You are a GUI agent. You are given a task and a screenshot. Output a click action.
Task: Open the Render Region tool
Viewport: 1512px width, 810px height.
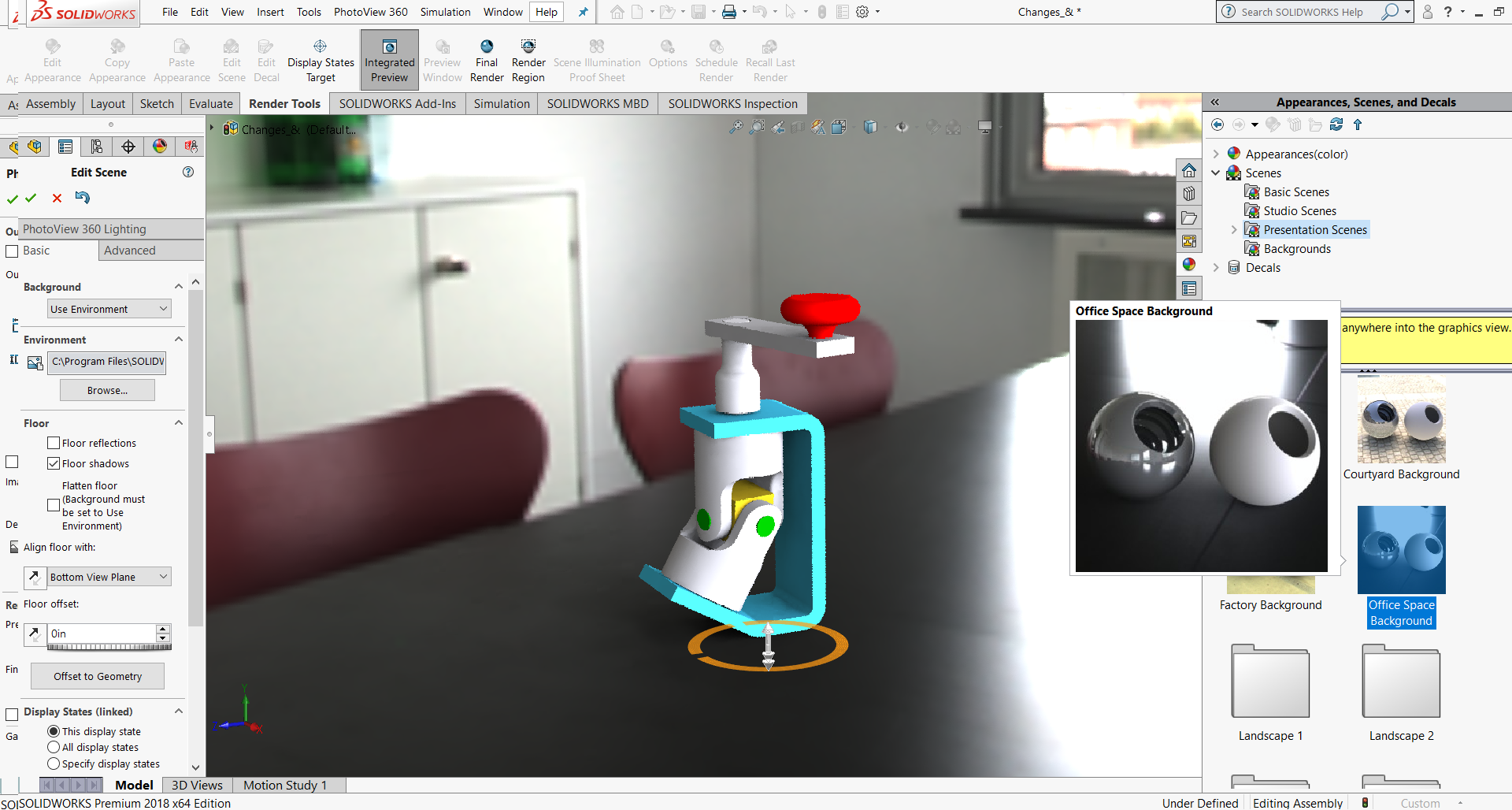[x=528, y=59]
